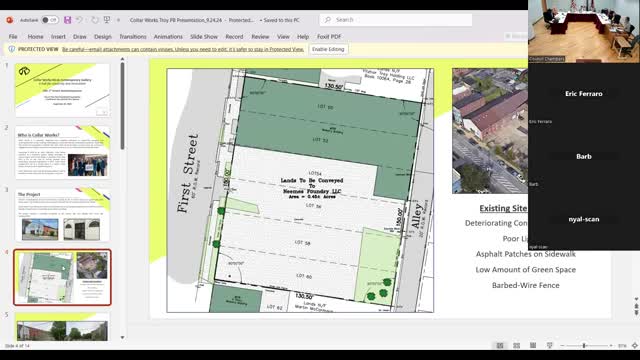Viewport: 640px width, 360px height.
Task: Open the Draw tab
Action: pos(80,37)
